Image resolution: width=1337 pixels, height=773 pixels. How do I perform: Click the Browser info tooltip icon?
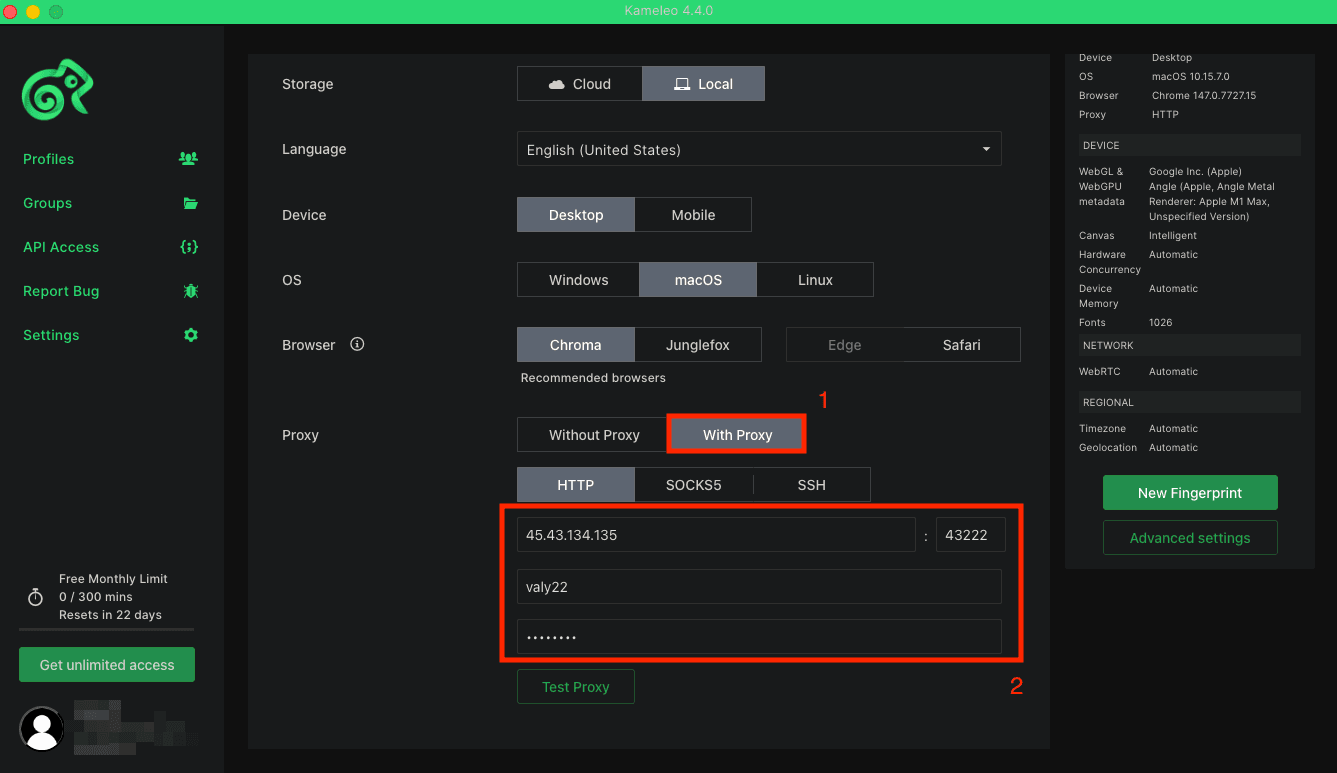point(357,344)
